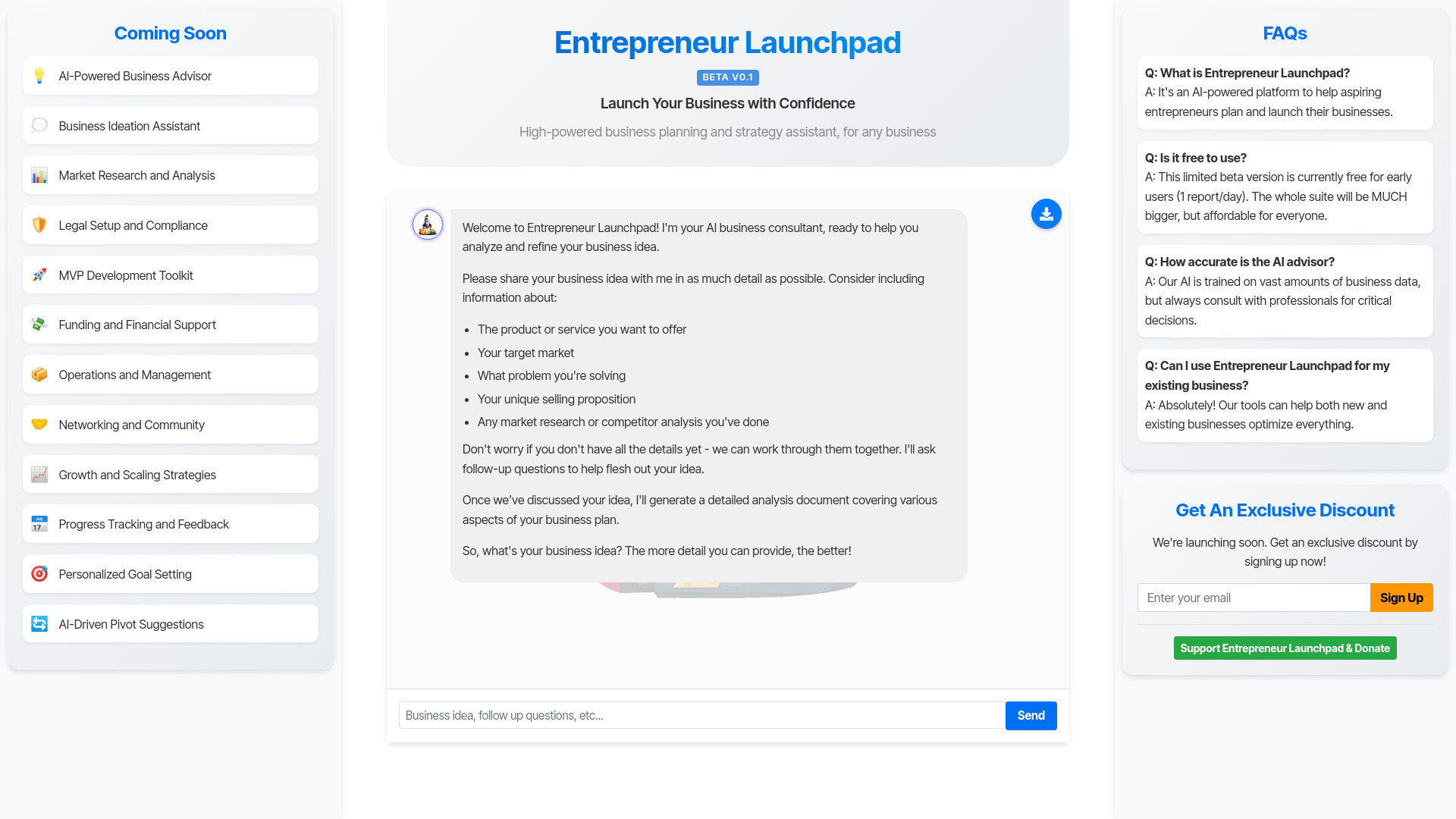Toggle the Coming Soon panel visibility

point(170,33)
